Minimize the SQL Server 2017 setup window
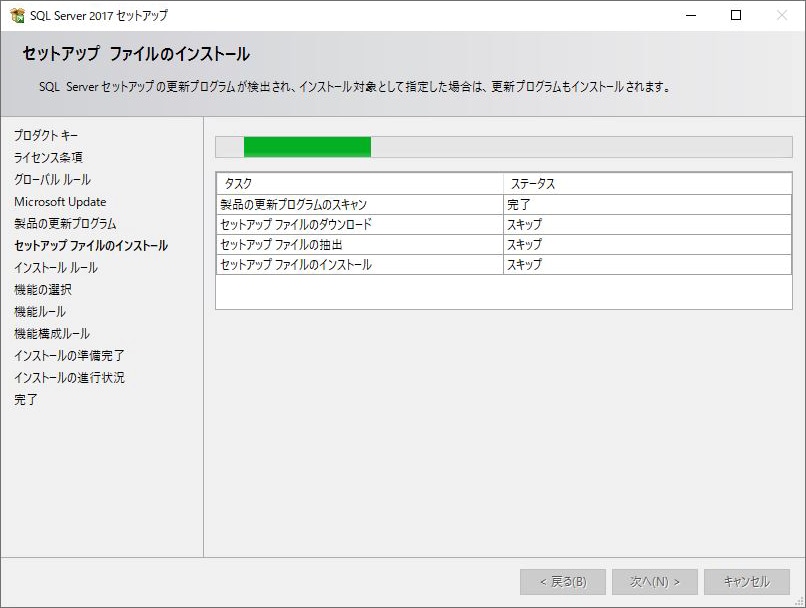 click(691, 15)
